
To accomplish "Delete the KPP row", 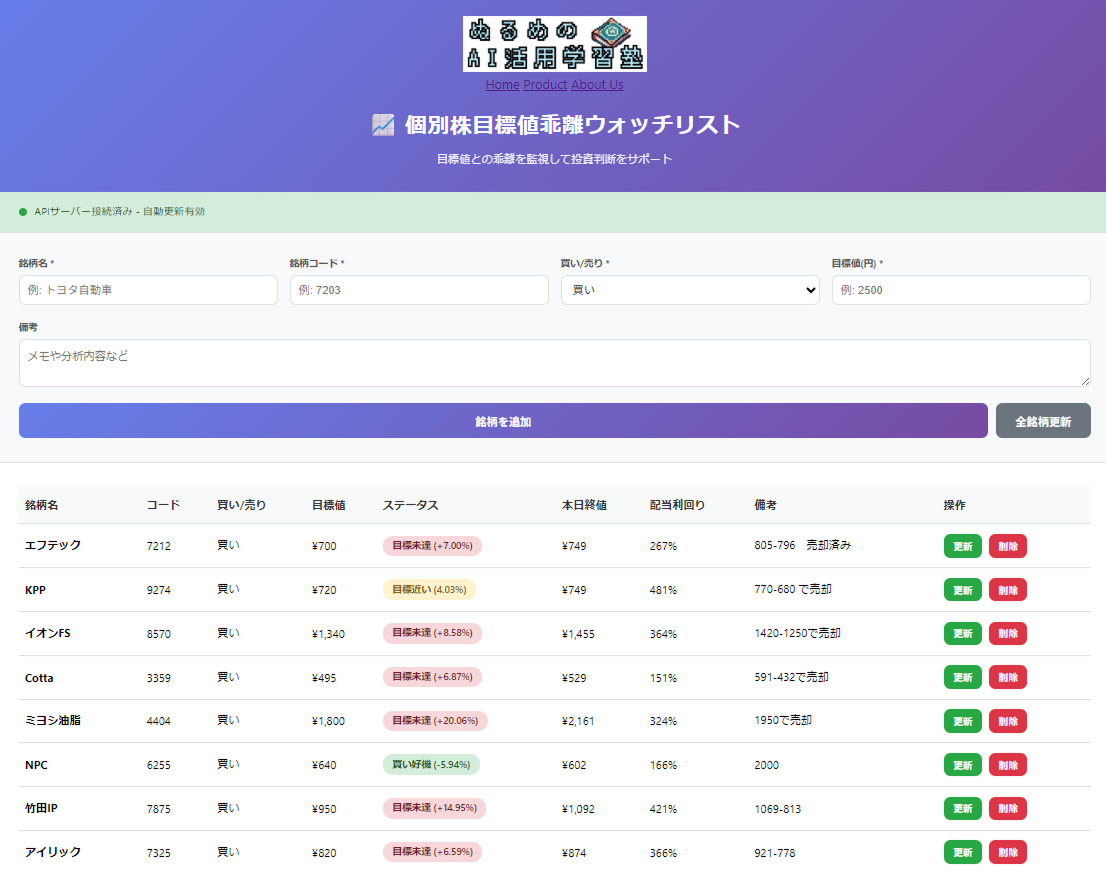I will tap(1007, 590).
